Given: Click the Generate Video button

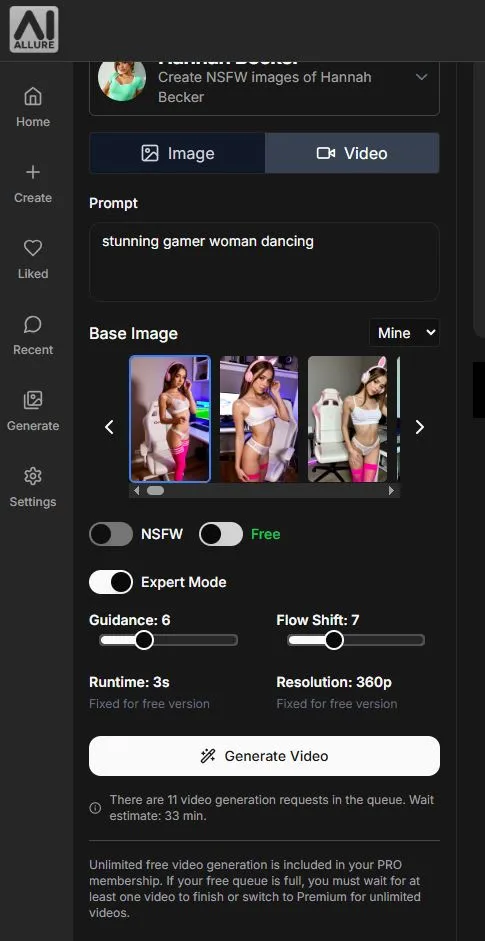Looking at the screenshot, I should [264, 756].
